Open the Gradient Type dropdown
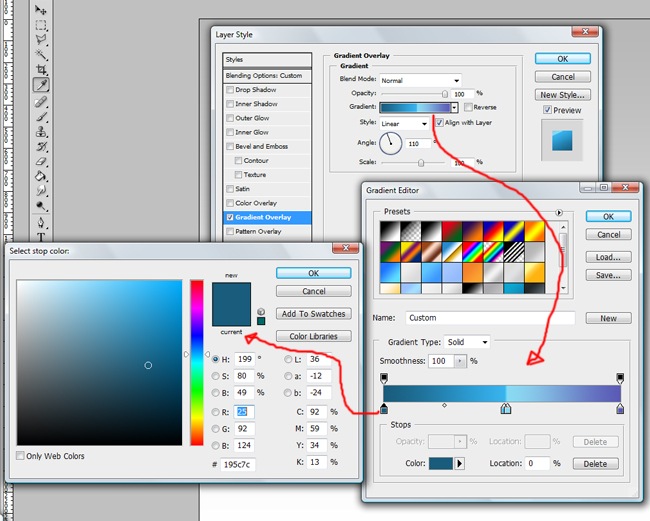The image size is (650, 521). [x=467, y=342]
